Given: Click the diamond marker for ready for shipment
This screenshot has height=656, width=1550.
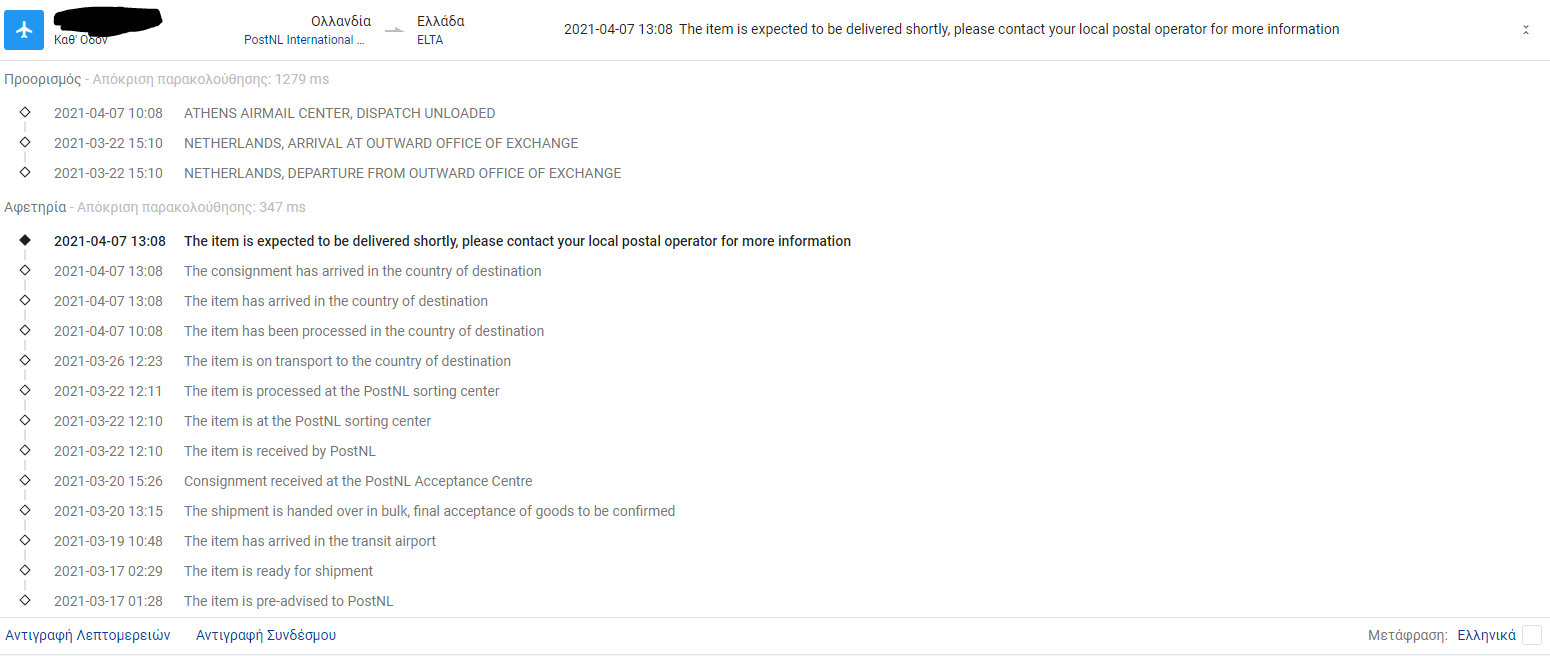Looking at the screenshot, I should pyautogui.click(x=25, y=571).
